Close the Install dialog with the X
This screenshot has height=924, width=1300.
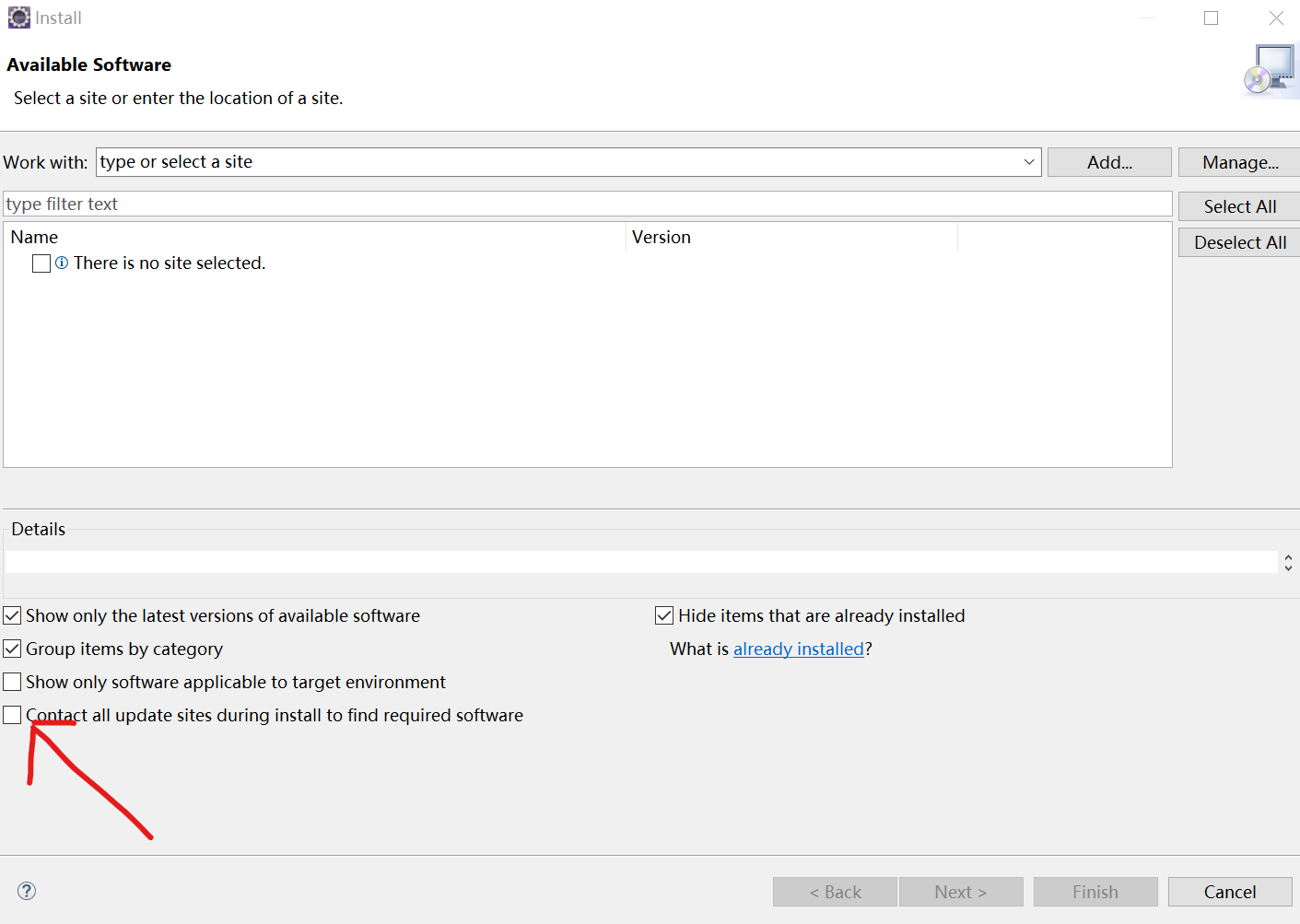(x=1276, y=18)
